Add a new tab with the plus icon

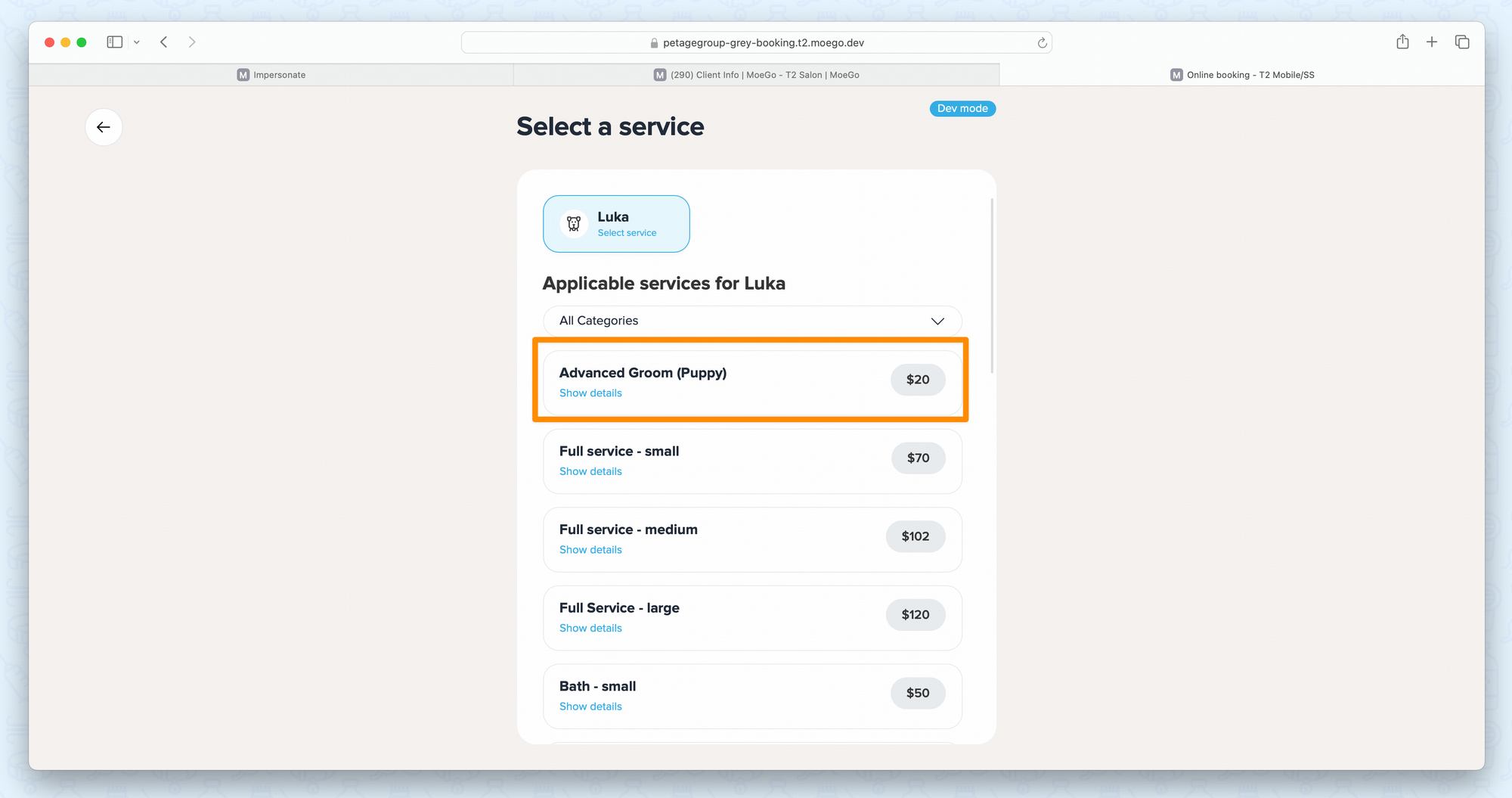pos(1432,42)
